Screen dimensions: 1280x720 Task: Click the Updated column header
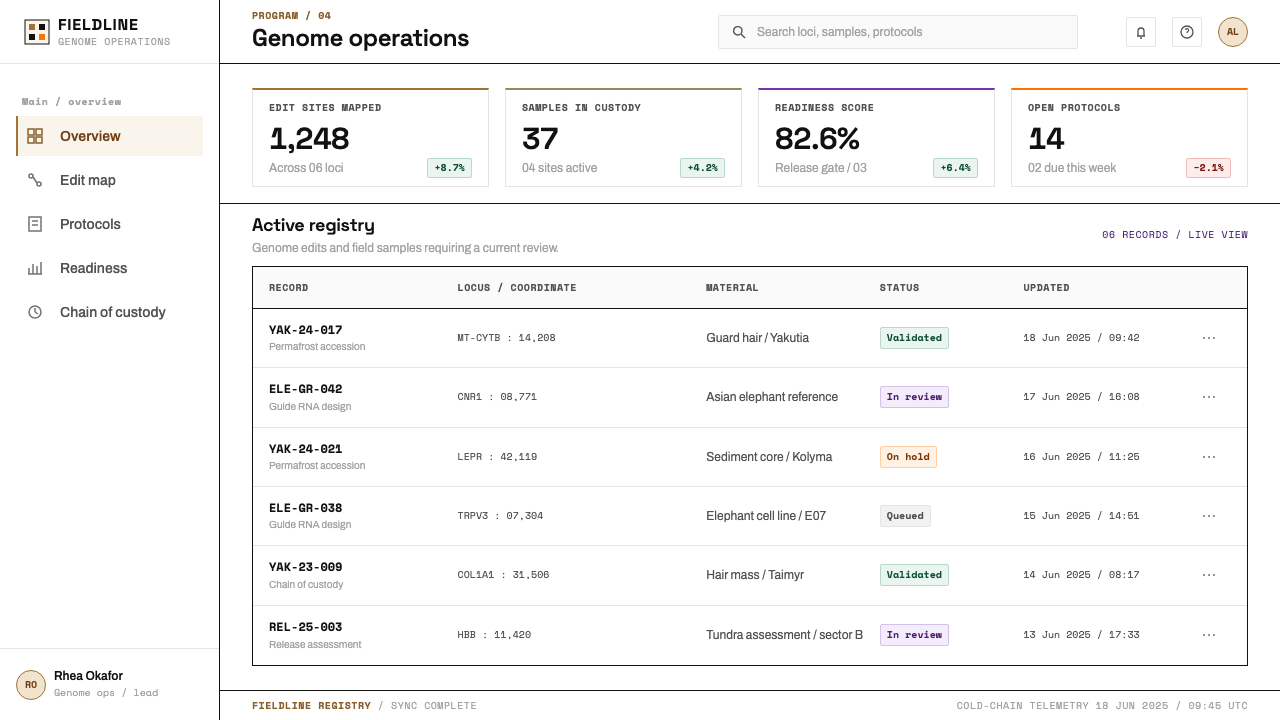[x=1046, y=288]
